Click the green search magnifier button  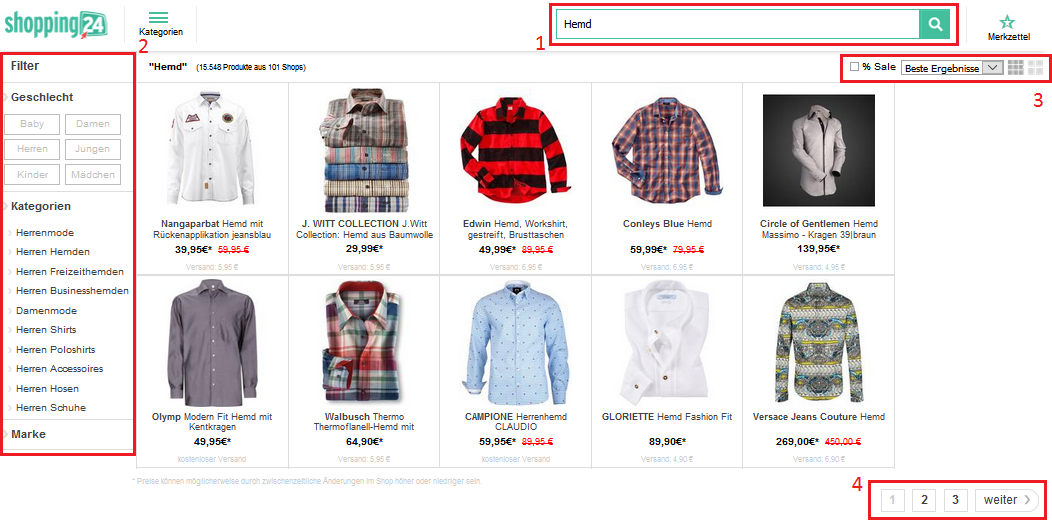point(934,24)
